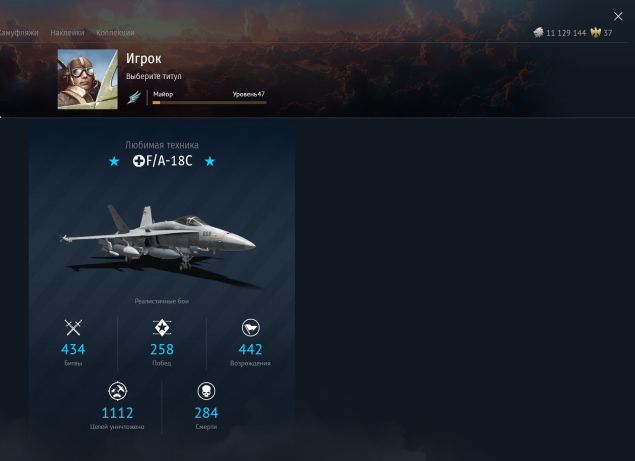Screen dimensions: 635x461
Task: Click Выберите титул to choose title
Action: (x=153, y=76)
